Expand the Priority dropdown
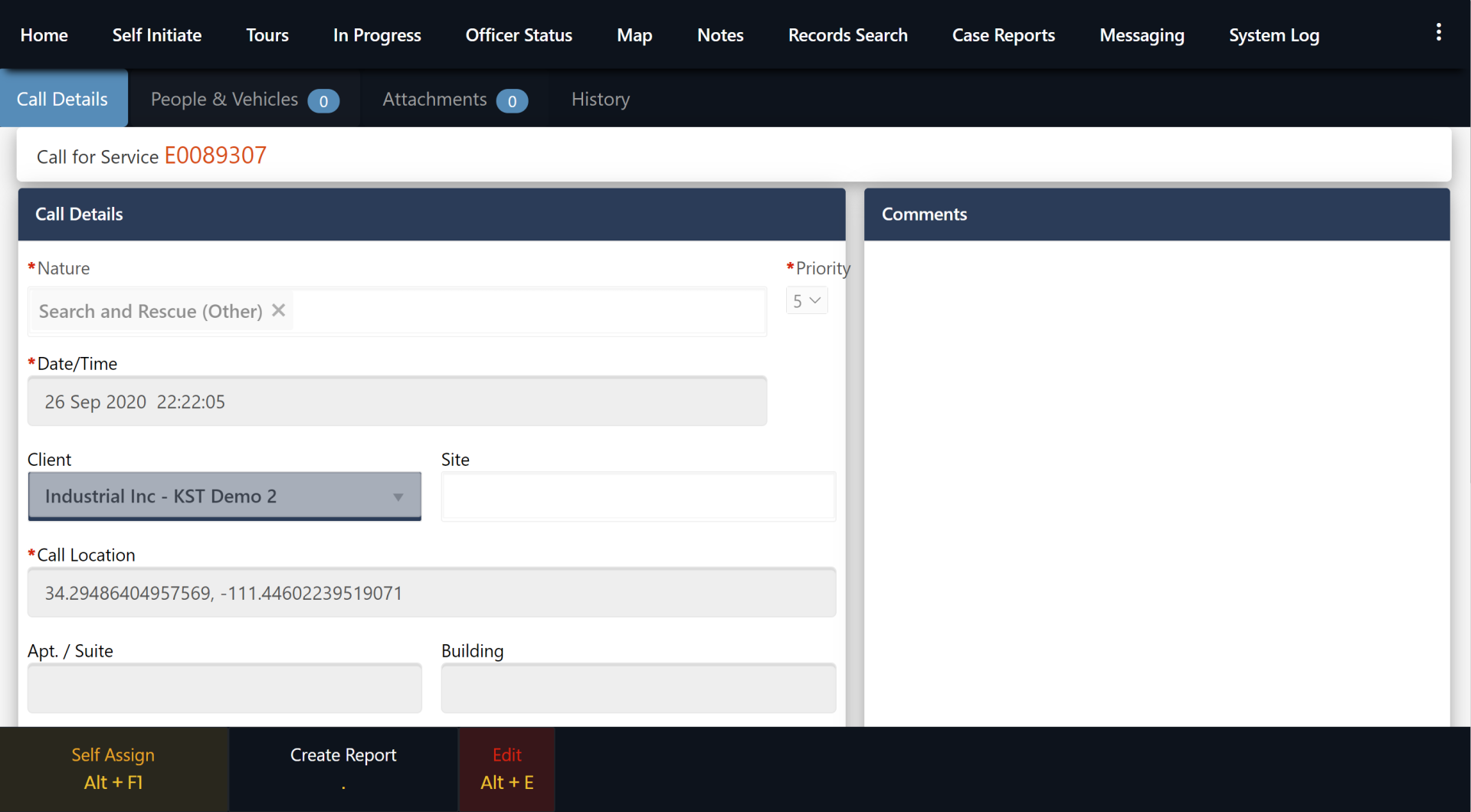This screenshot has width=1471, height=812. pyautogui.click(x=807, y=301)
